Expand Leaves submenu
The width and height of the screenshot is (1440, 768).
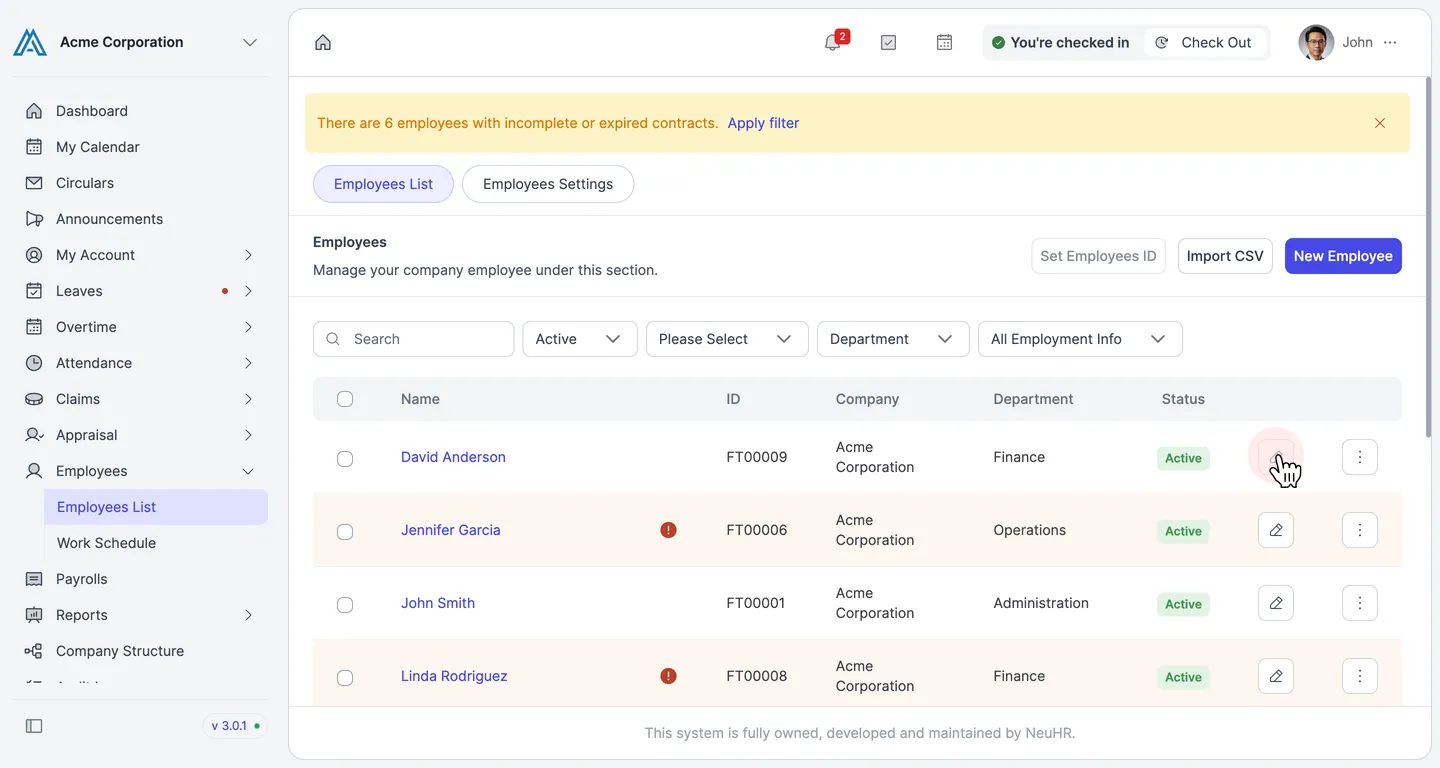[x=248, y=291]
